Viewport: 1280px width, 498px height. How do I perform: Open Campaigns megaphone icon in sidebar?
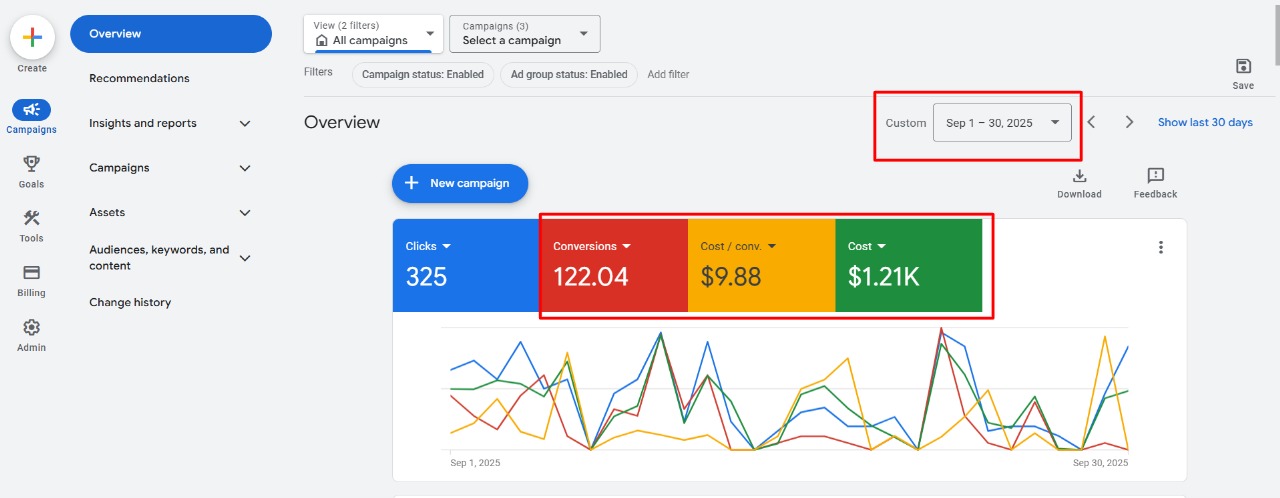point(31,110)
